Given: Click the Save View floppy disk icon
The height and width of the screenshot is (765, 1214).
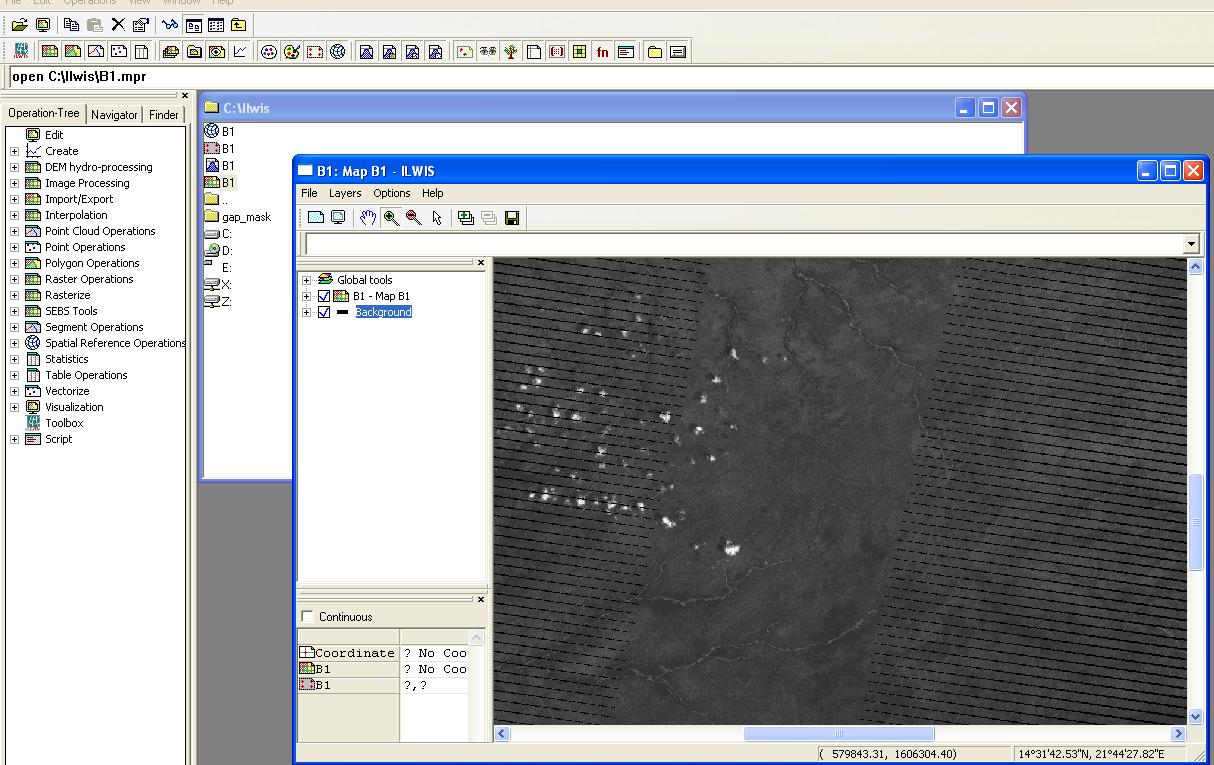Looking at the screenshot, I should (x=512, y=218).
